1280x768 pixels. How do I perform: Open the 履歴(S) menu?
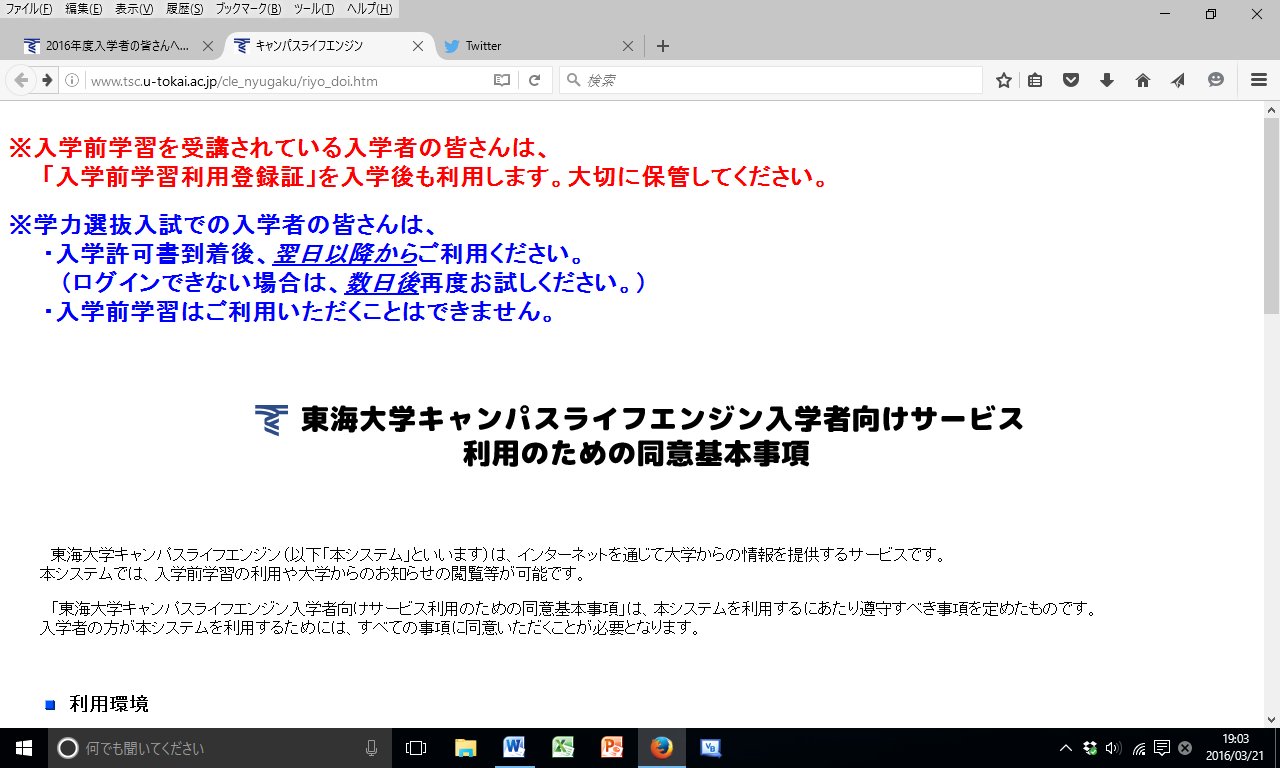tap(185, 9)
